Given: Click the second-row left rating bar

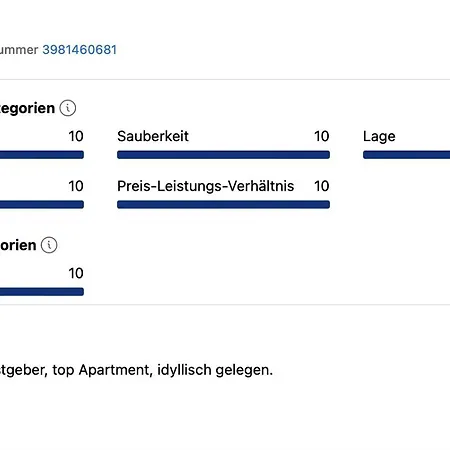Looking at the screenshot, I should click(x=42, y=204).
